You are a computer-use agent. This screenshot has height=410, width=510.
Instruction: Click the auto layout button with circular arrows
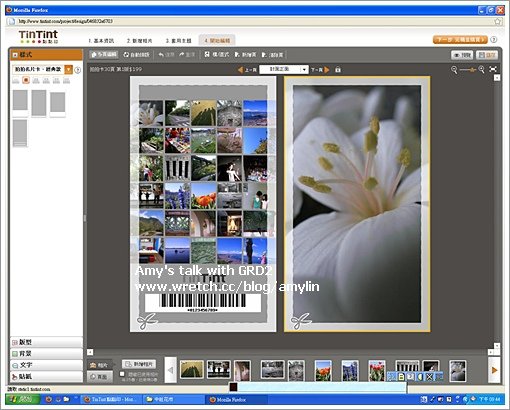click(x=137, y=55)
